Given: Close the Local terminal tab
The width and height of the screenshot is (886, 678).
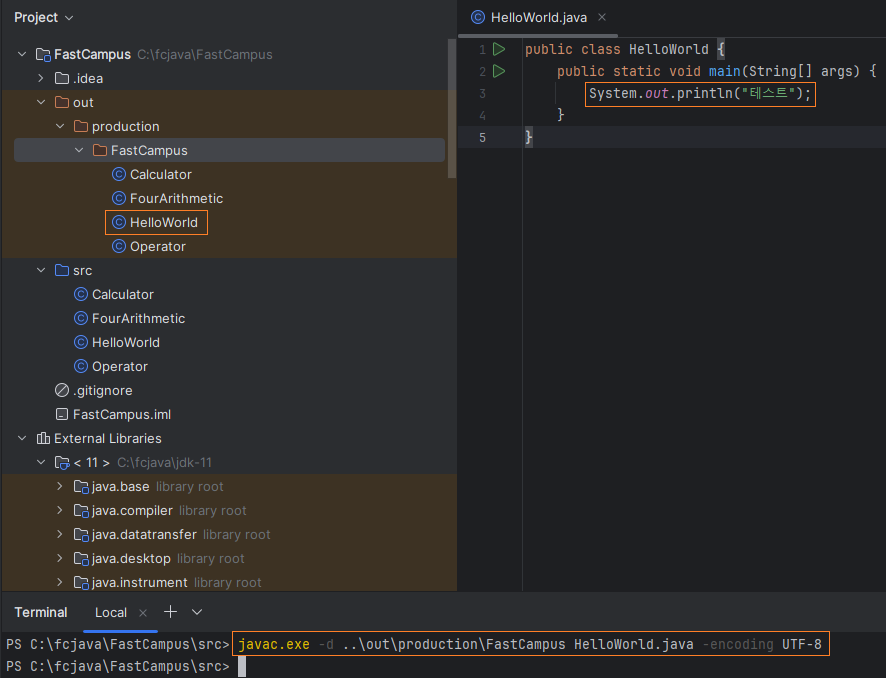Looking at the screenshot, I should pos(143,612).
